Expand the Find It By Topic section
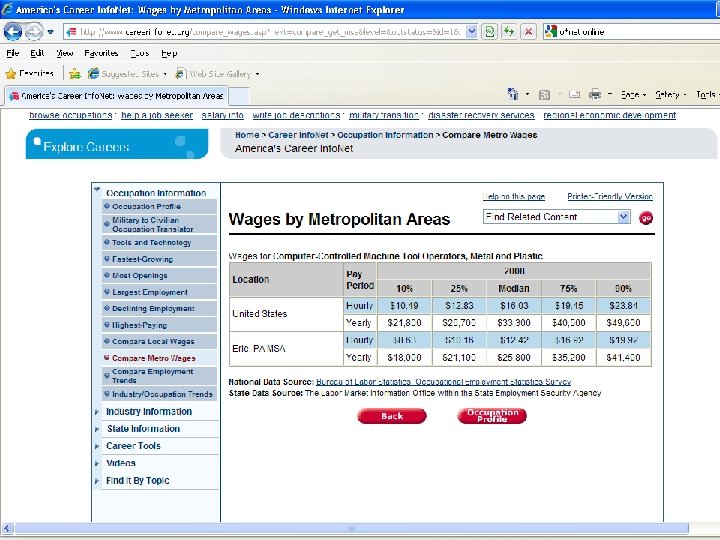Viewport: 720px width, 540px height. click(97, 481)
